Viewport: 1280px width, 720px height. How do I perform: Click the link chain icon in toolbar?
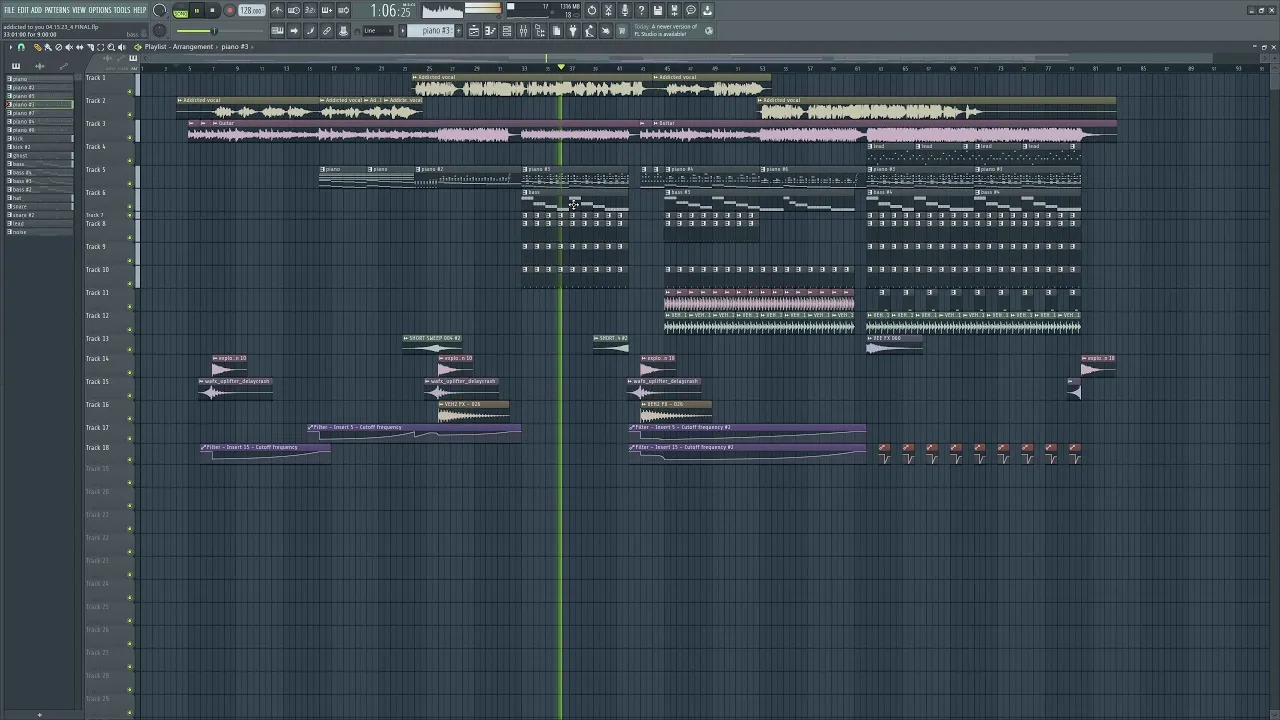(327, 31)
